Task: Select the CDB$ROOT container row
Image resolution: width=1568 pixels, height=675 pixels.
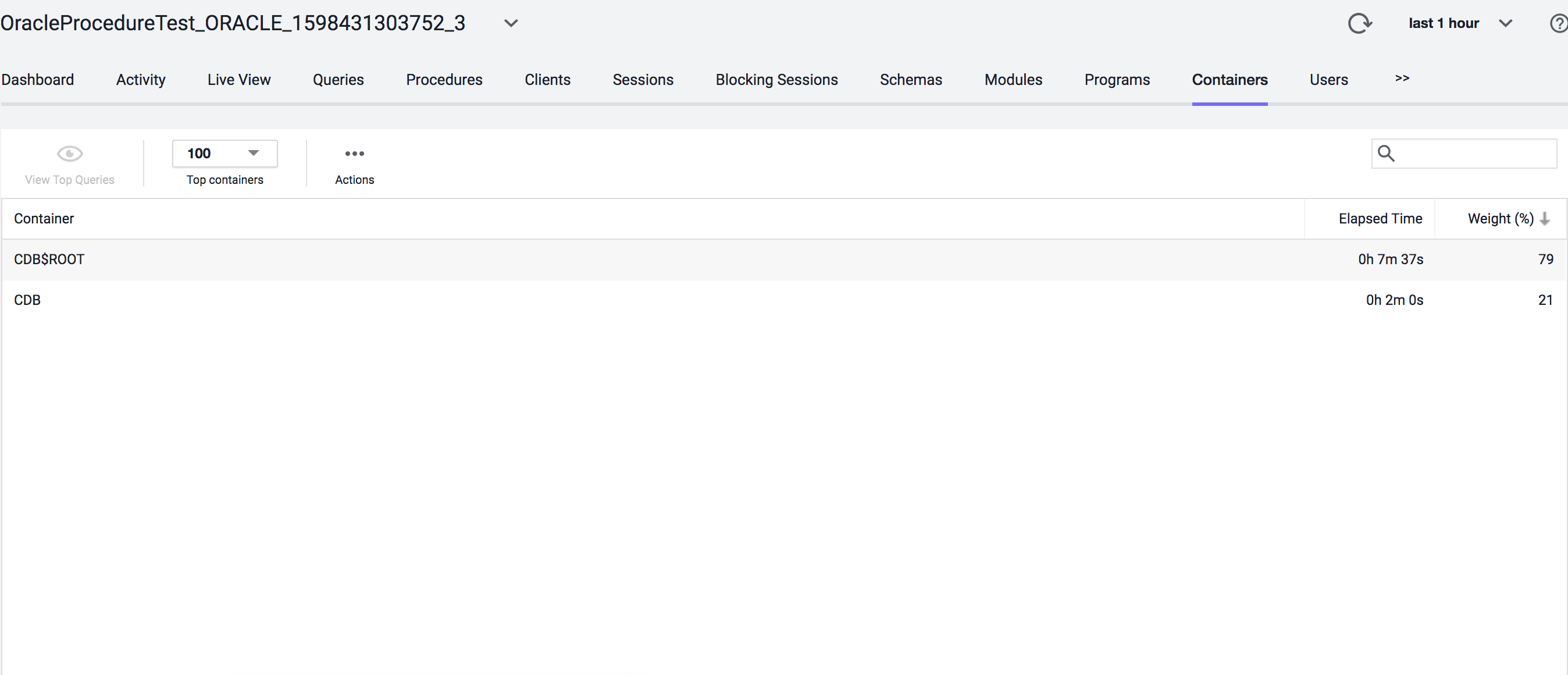Action: 784,260
